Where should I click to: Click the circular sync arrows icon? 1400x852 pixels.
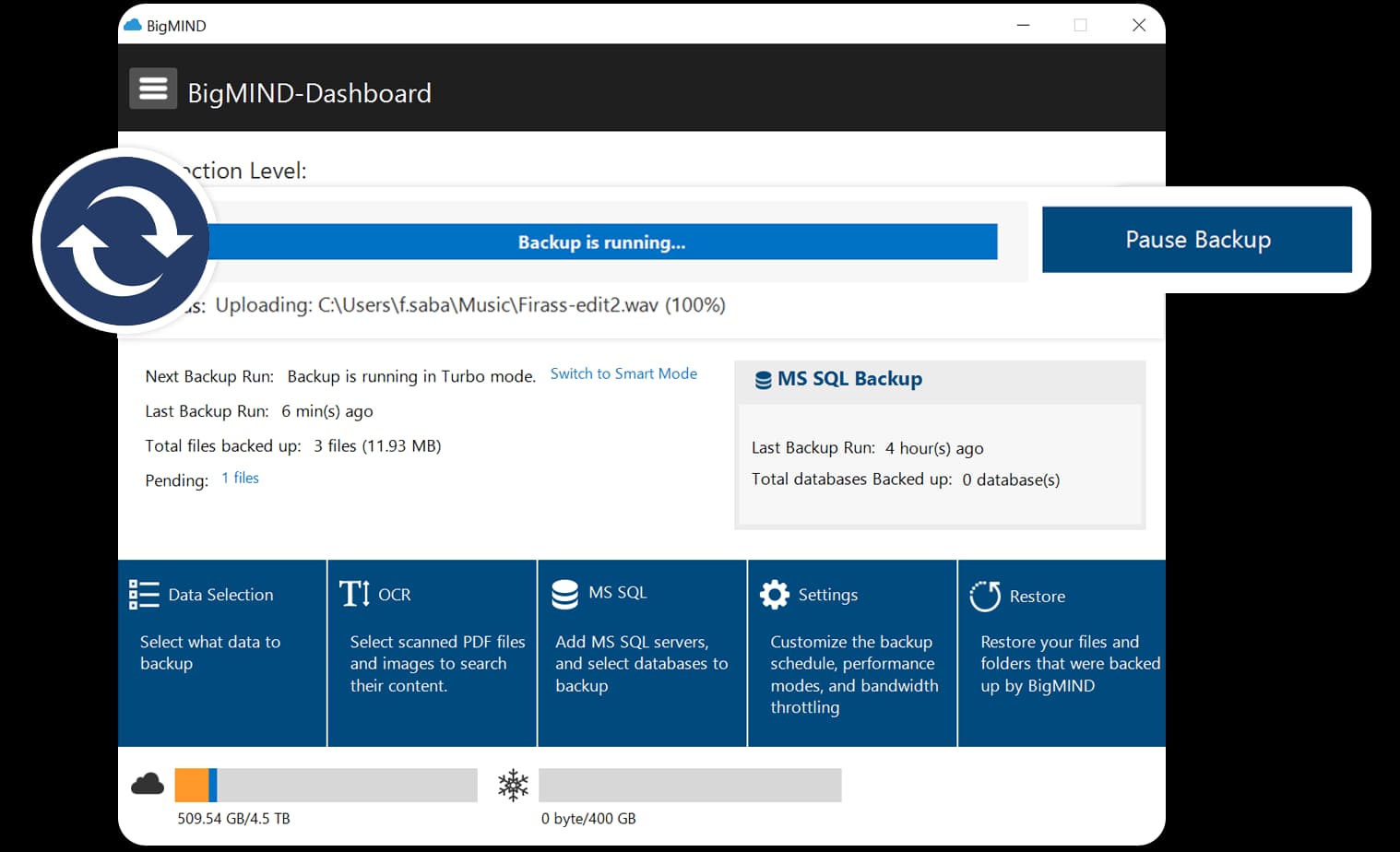pyautogui.click(x=125, y=241)
